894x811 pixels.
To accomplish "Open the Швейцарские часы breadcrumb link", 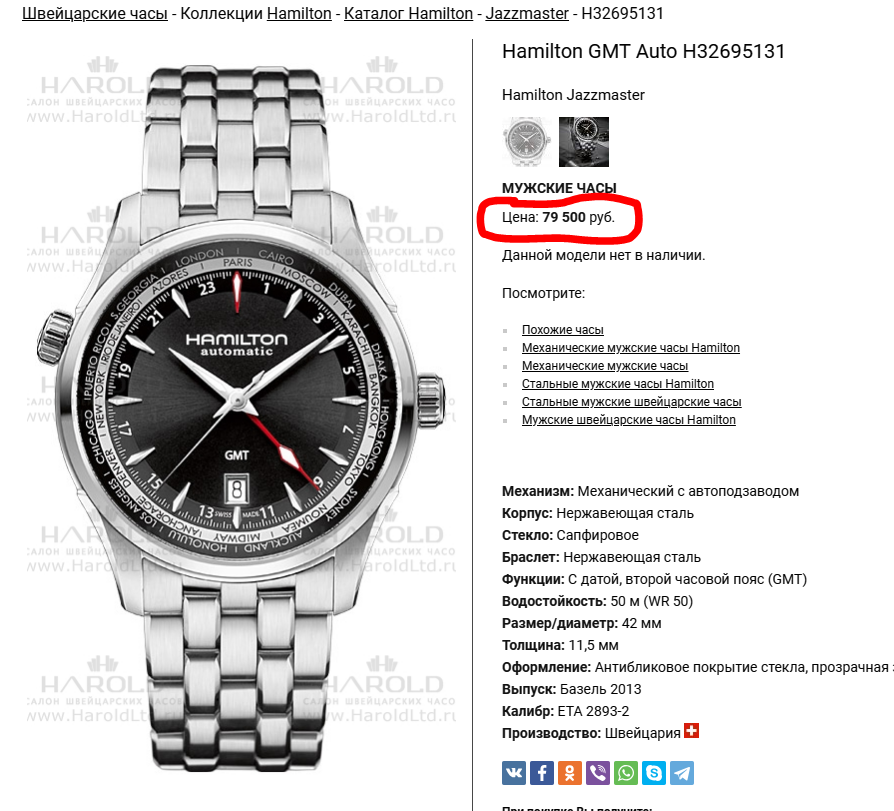I will [95, 13].
